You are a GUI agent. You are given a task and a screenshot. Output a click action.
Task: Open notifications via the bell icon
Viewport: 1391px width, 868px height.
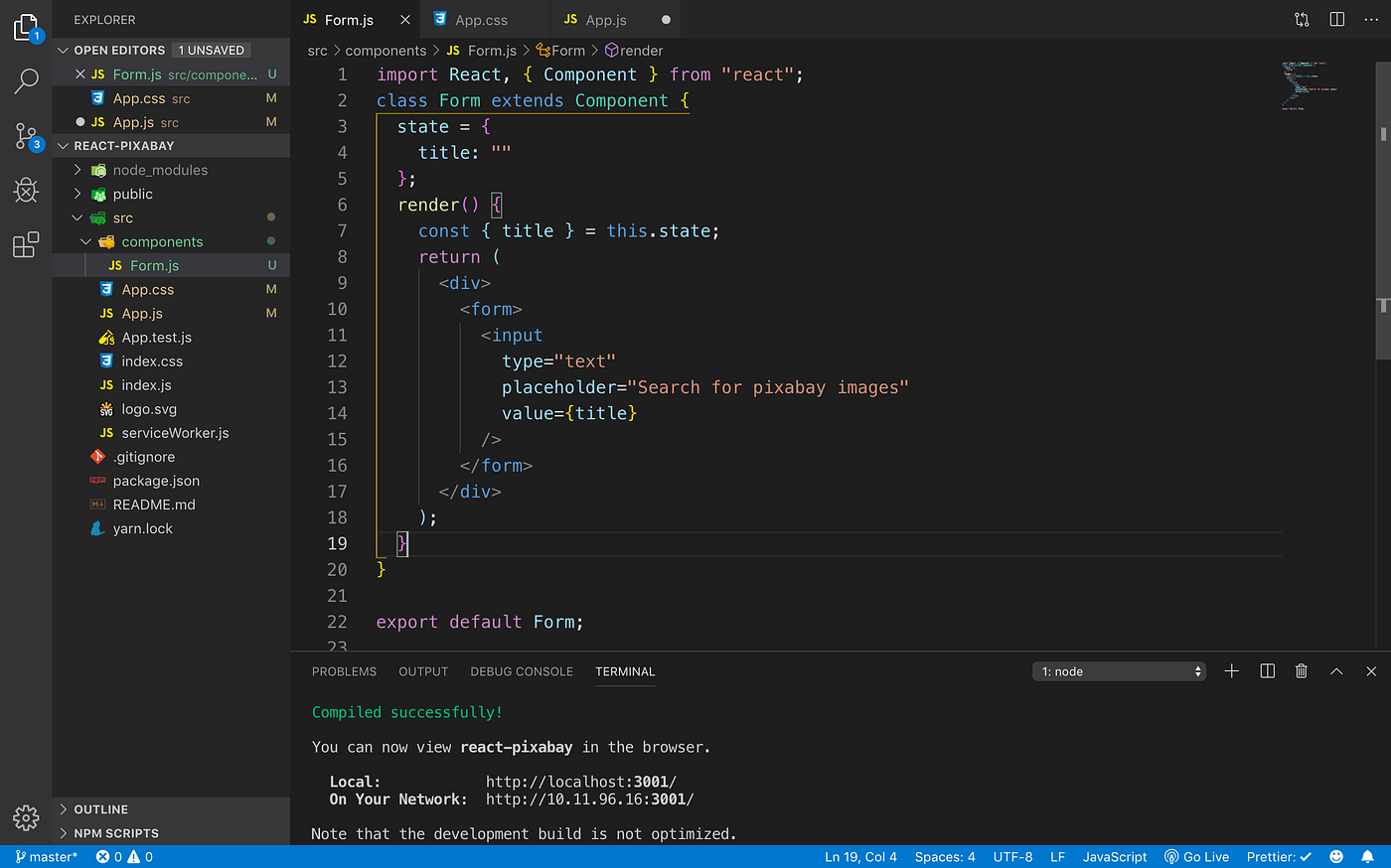click(1365, 856)
